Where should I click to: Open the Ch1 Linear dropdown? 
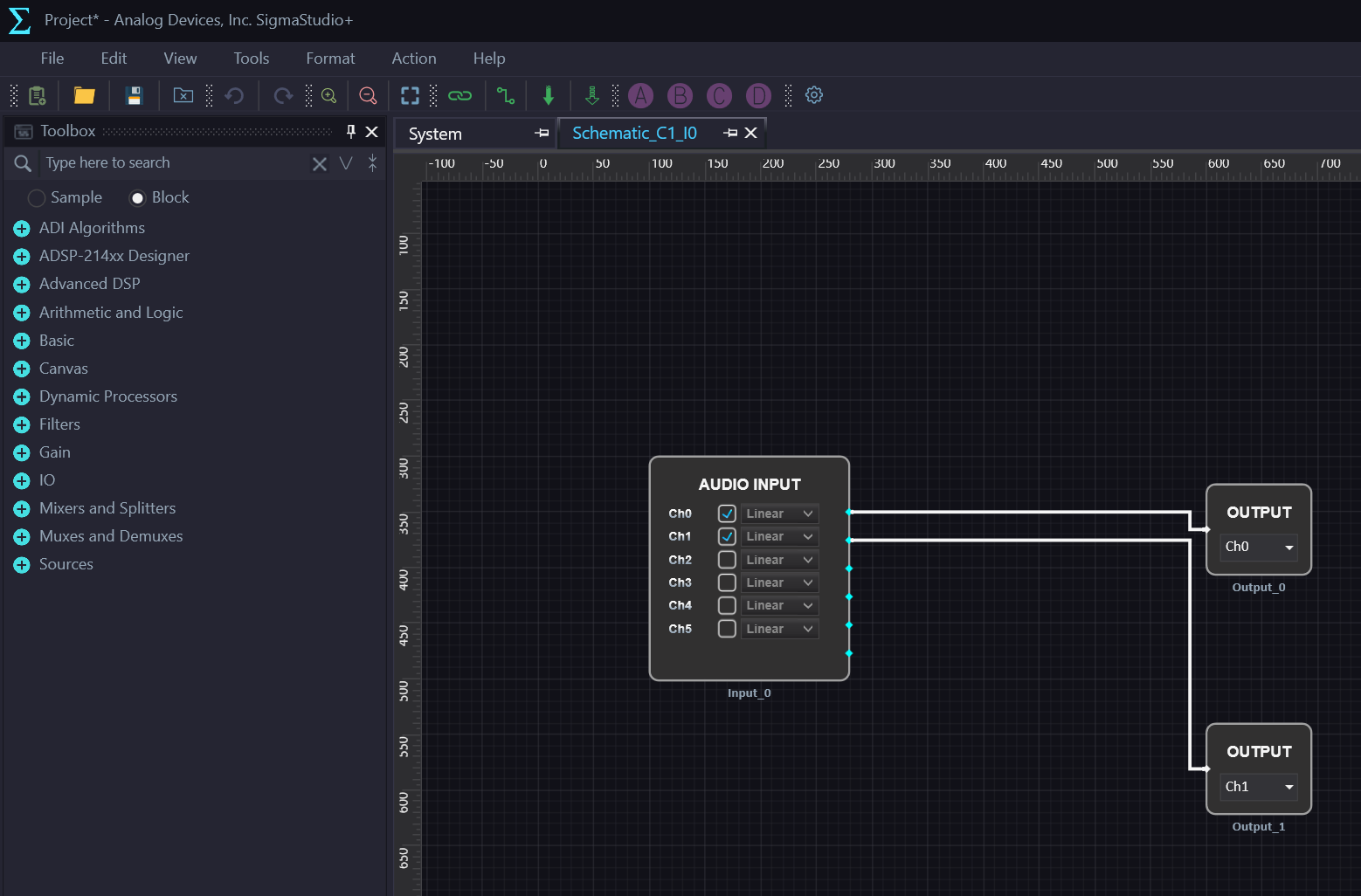779,536
